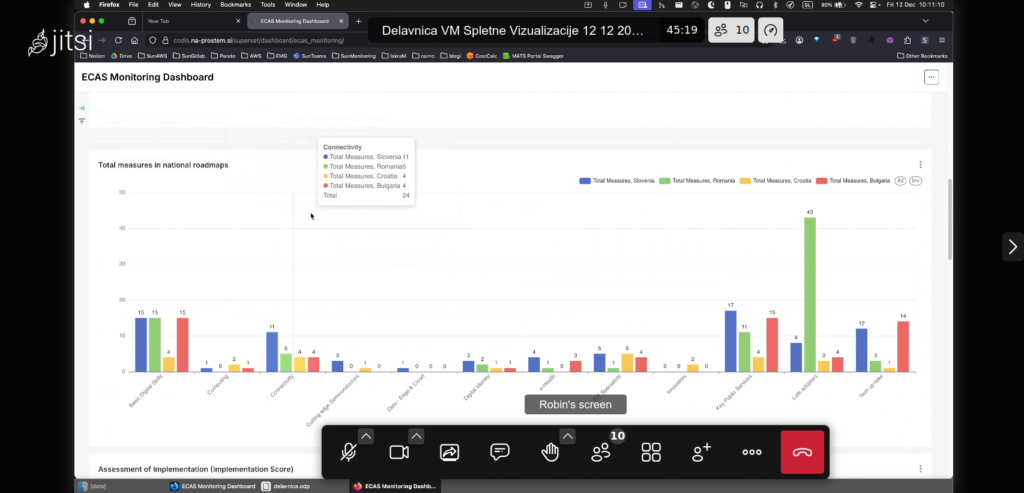This screenshot has width=1024, height=493.
Task: Start screen sharing from the toolbar
Action: point(449,452)
